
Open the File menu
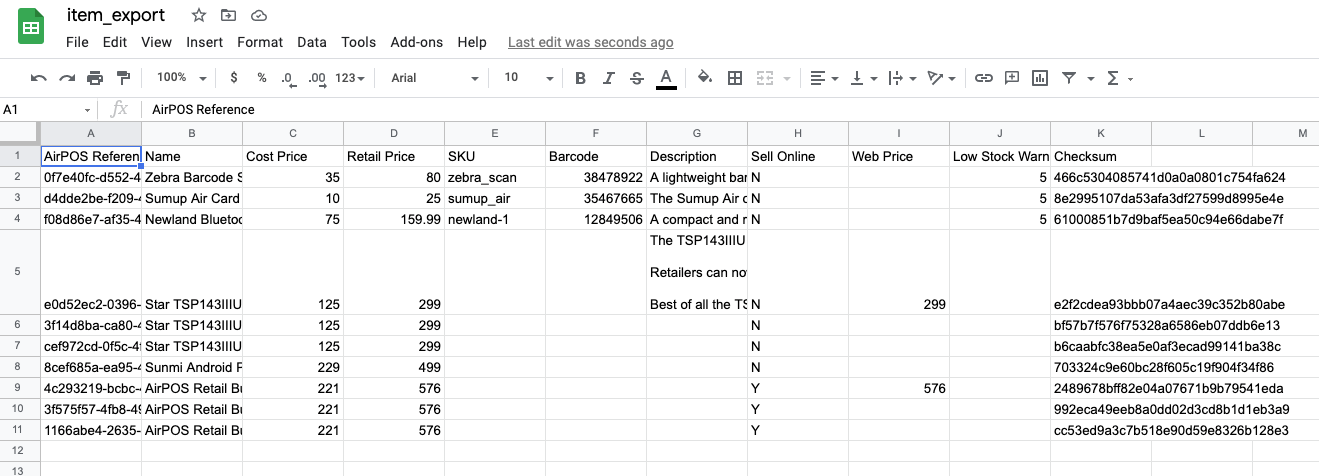point(77,42)
